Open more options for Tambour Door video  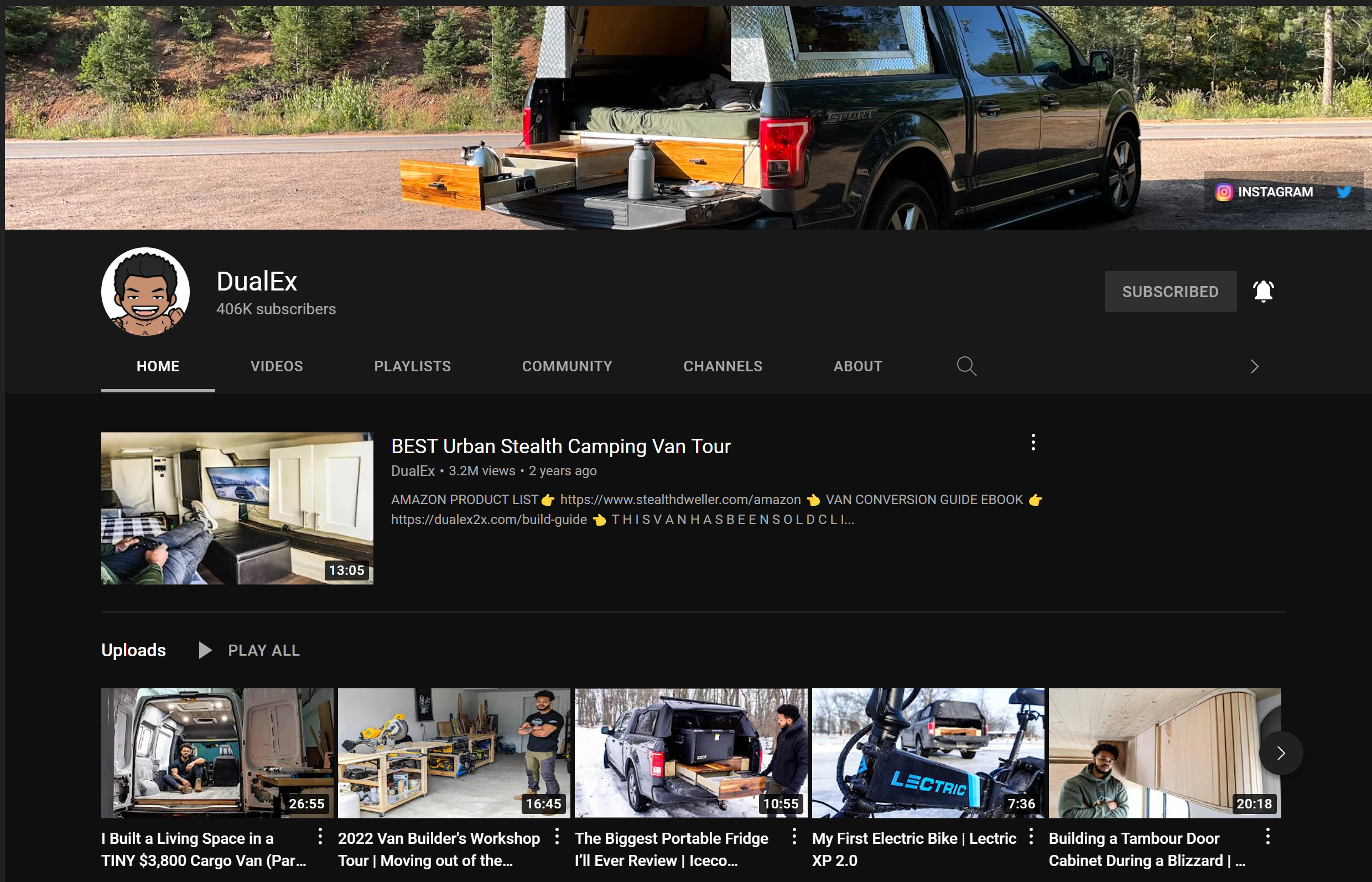point(1267,837)
